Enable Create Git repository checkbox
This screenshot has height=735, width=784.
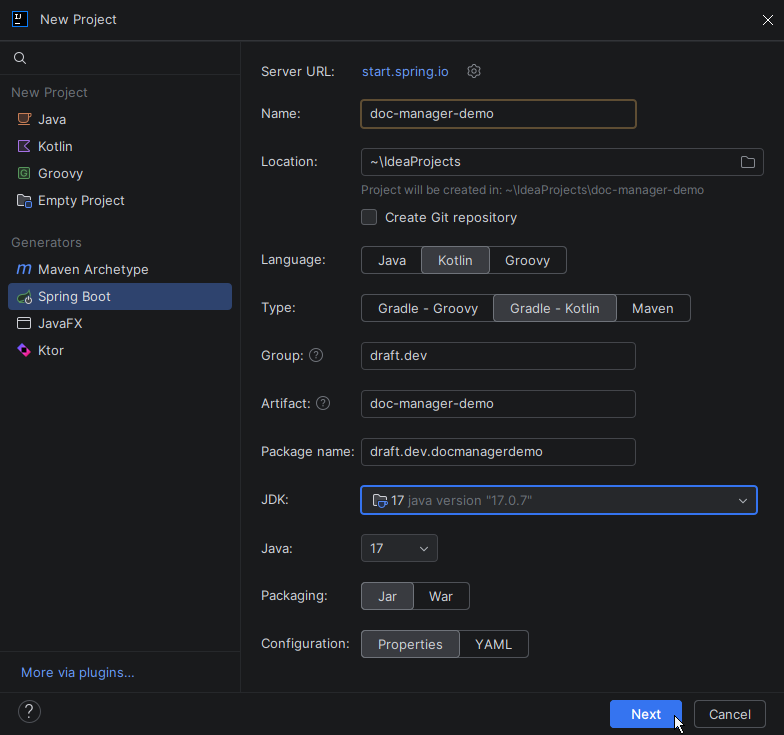369,218
